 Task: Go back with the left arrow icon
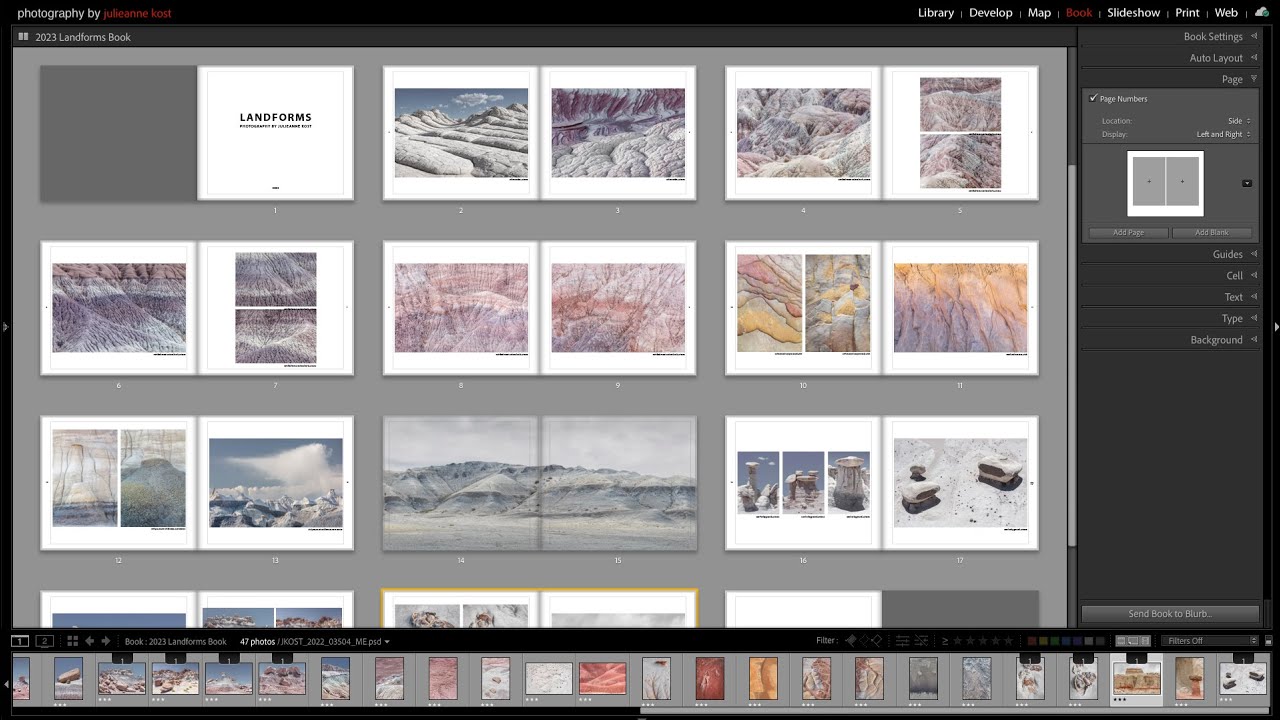tap(90, 641)
